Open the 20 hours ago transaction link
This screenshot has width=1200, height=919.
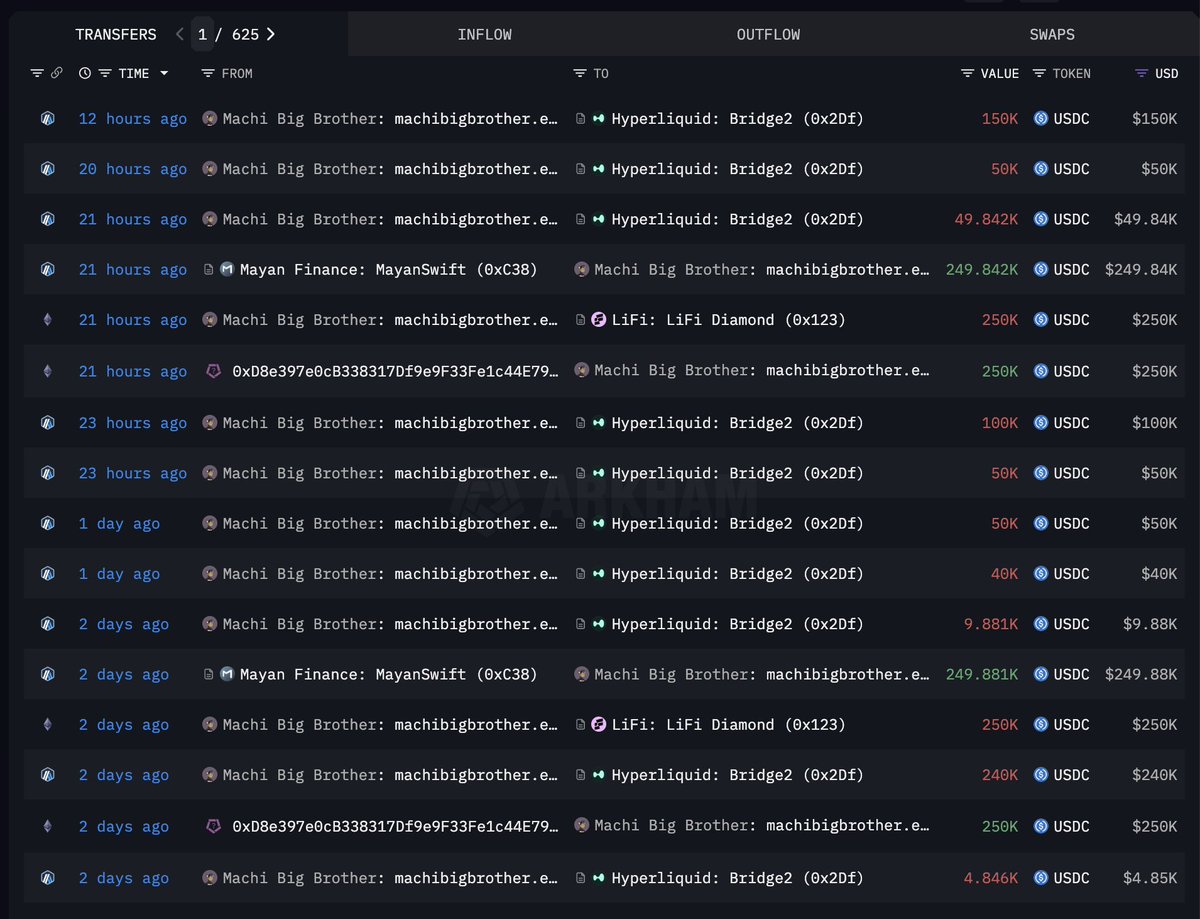click(x=133, y=169)
